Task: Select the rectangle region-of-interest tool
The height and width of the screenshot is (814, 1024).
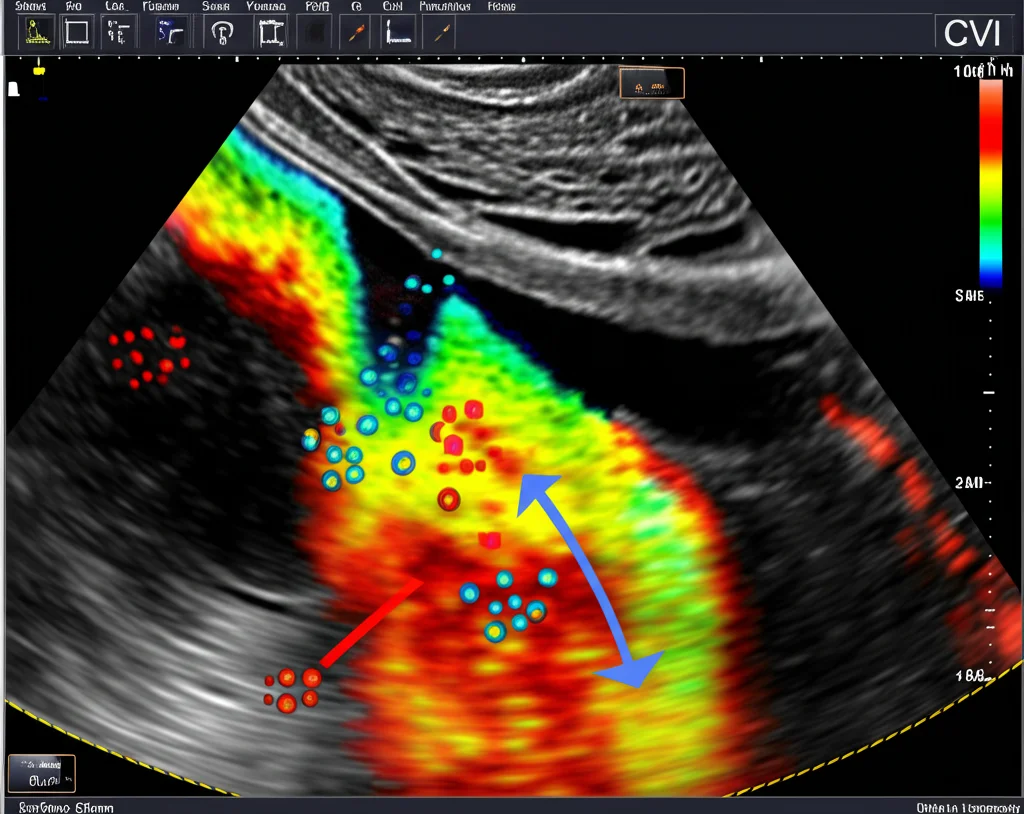Action: (x=78, y=32)
